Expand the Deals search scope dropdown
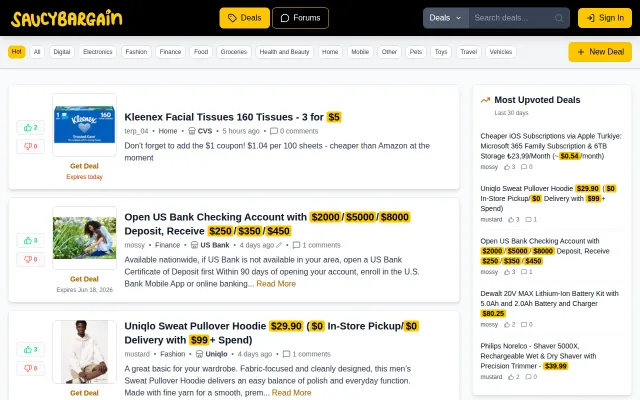Image resolution: width=640 pixels, height=400 pixels. coord(446,18)
